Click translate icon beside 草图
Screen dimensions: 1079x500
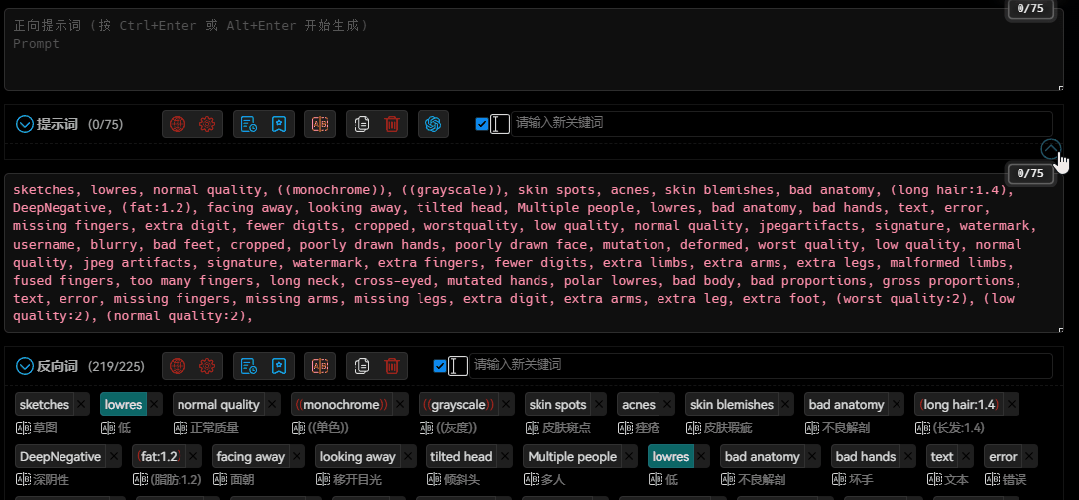pyautogui.click(x=23, y=428)
